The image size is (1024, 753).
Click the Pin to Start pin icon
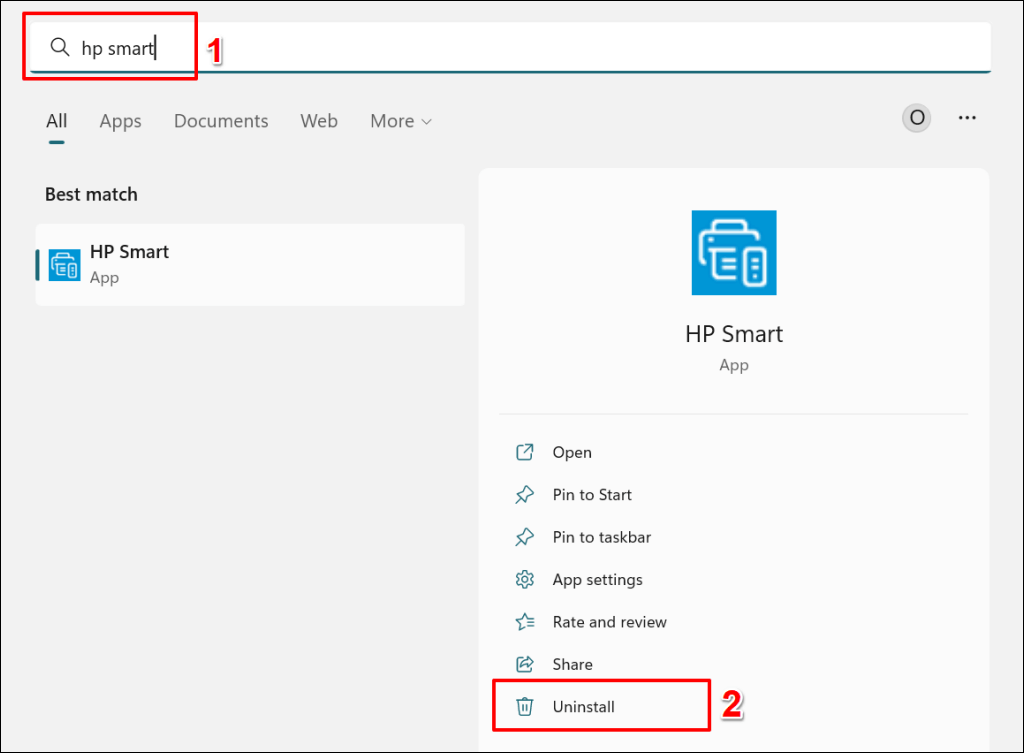pos(524,494)
